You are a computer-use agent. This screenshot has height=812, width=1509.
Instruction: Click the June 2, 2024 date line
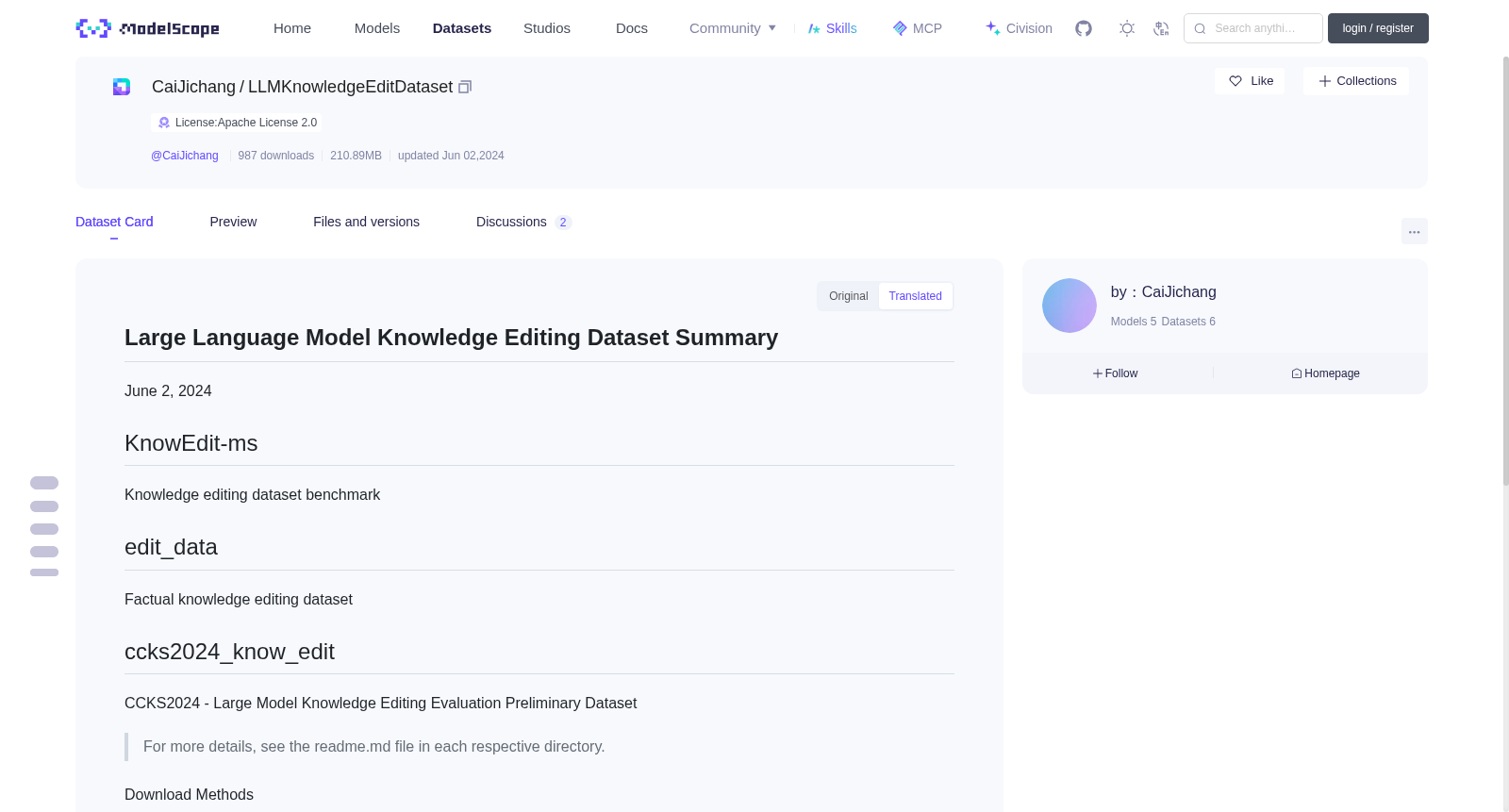point(168,391)
